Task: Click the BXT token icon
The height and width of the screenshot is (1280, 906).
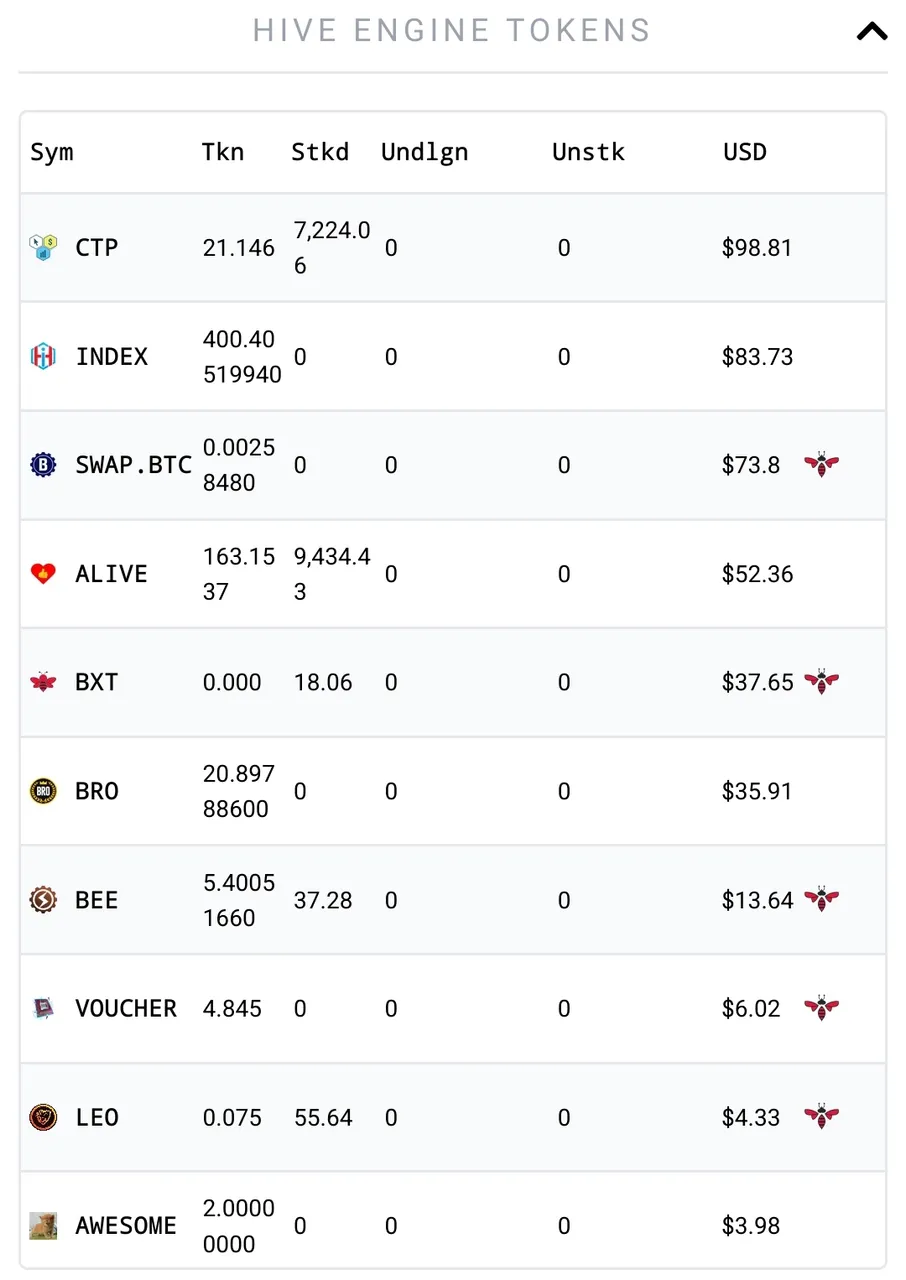Action: (43, 682)
